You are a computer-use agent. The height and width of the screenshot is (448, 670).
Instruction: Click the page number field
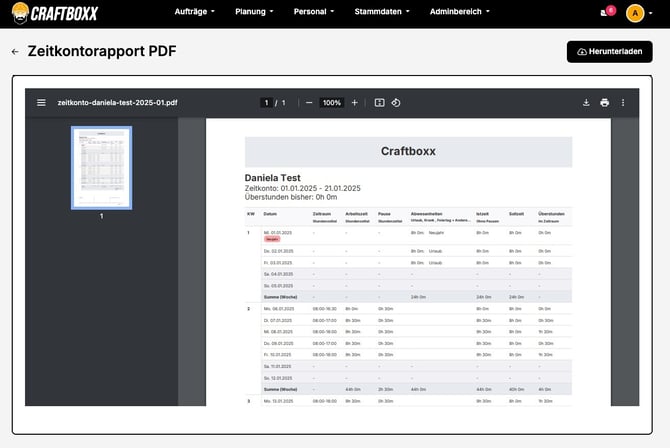click(x=266, y=103)
